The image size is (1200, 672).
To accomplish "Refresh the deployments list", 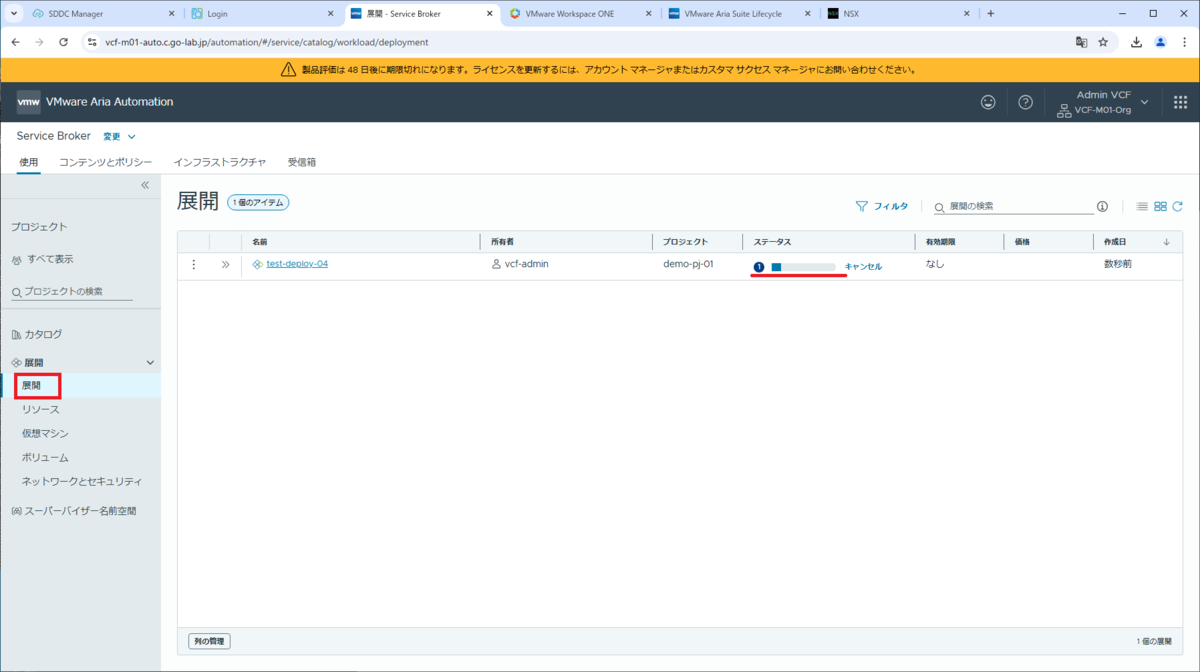I will point(1177,206).
